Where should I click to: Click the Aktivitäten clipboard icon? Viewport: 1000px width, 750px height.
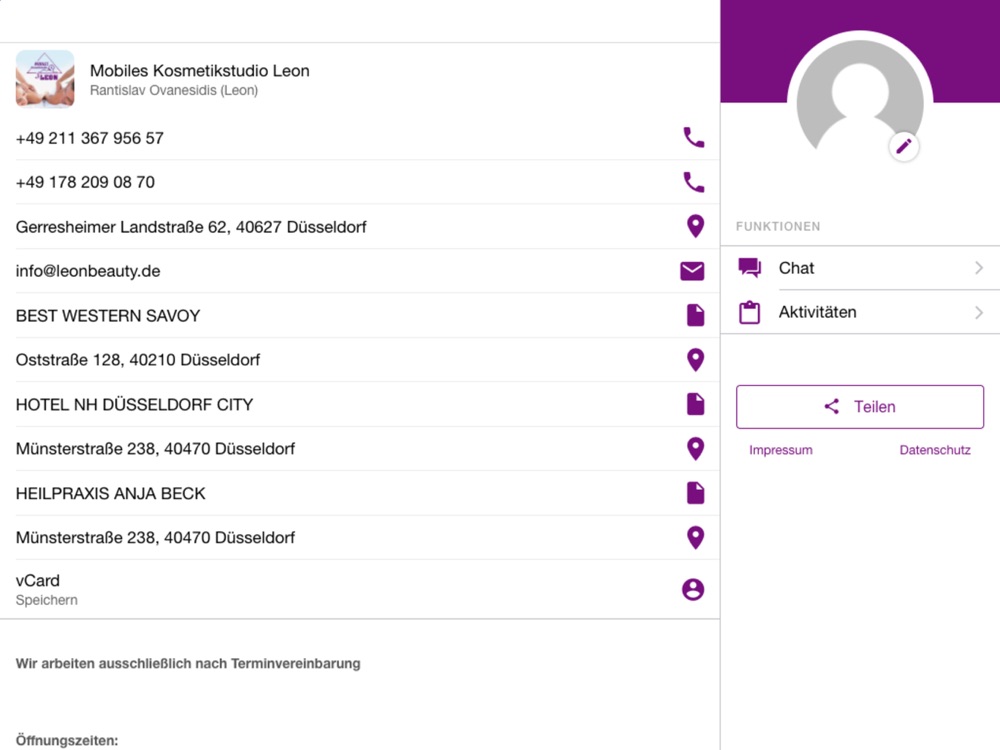[749, 312]
